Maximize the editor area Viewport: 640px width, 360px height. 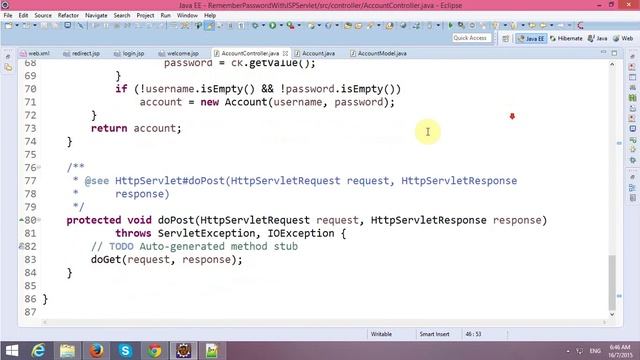[614, 53]
